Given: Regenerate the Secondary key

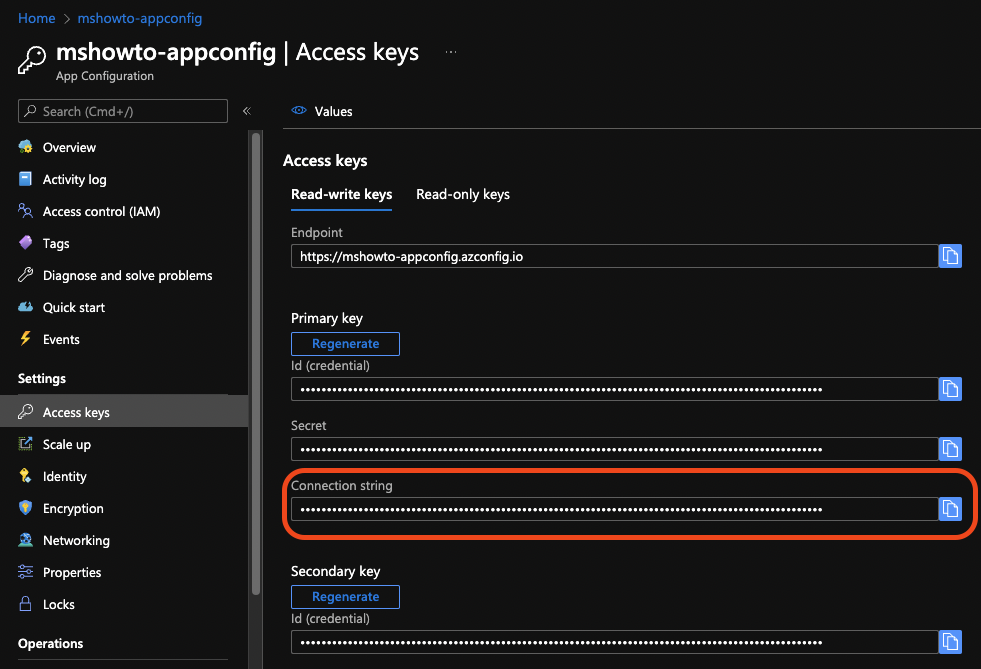Looking at the screenshot, I should [x=345, y=596].
